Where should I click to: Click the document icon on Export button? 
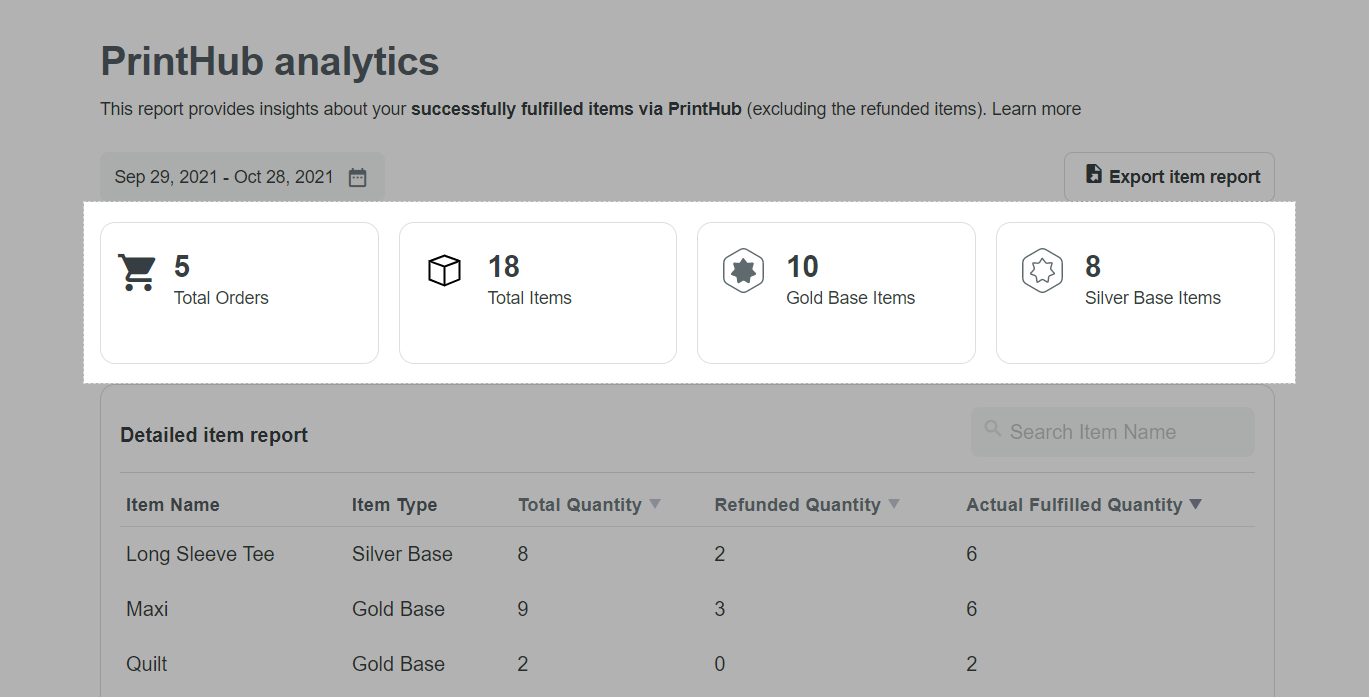pos(1094,175)
